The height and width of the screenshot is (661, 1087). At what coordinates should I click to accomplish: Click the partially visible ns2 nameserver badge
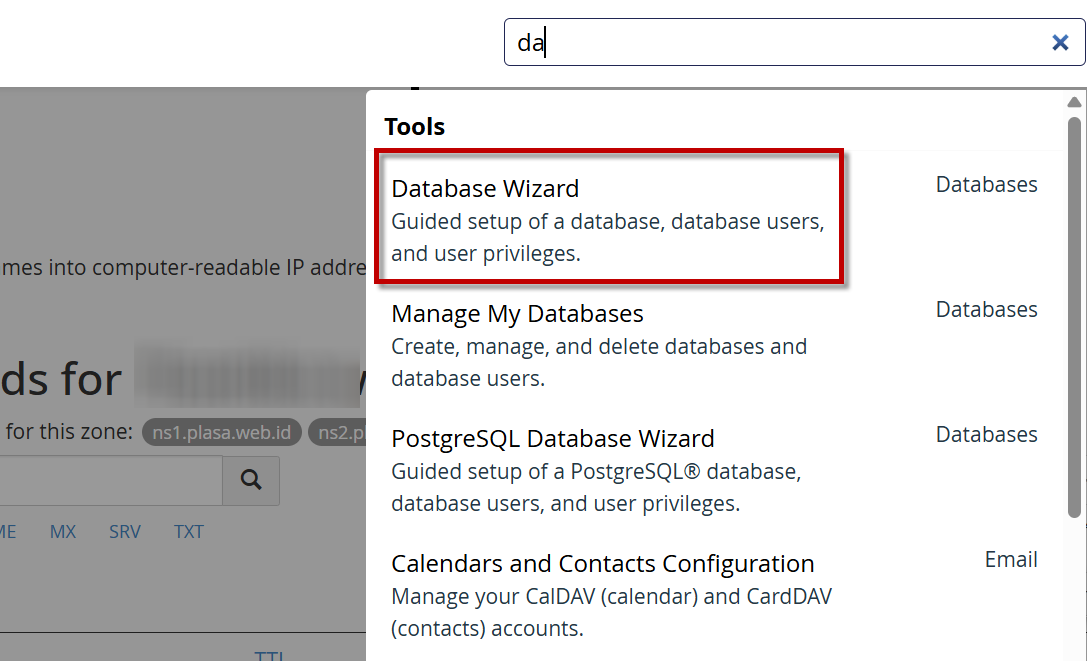point(338,432)
